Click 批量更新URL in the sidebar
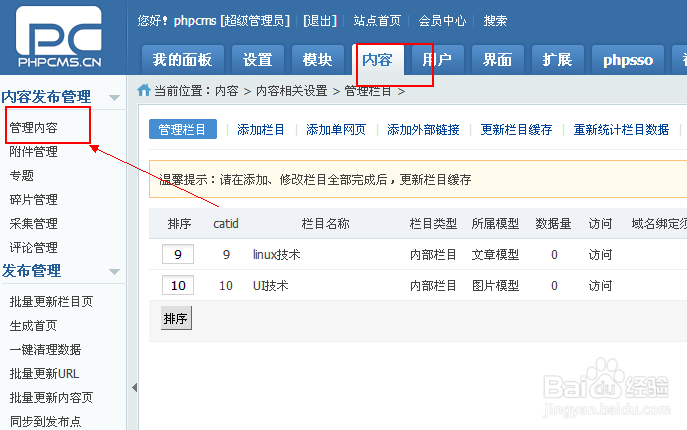Screen dimensions: 687x430 pos(44,373)
